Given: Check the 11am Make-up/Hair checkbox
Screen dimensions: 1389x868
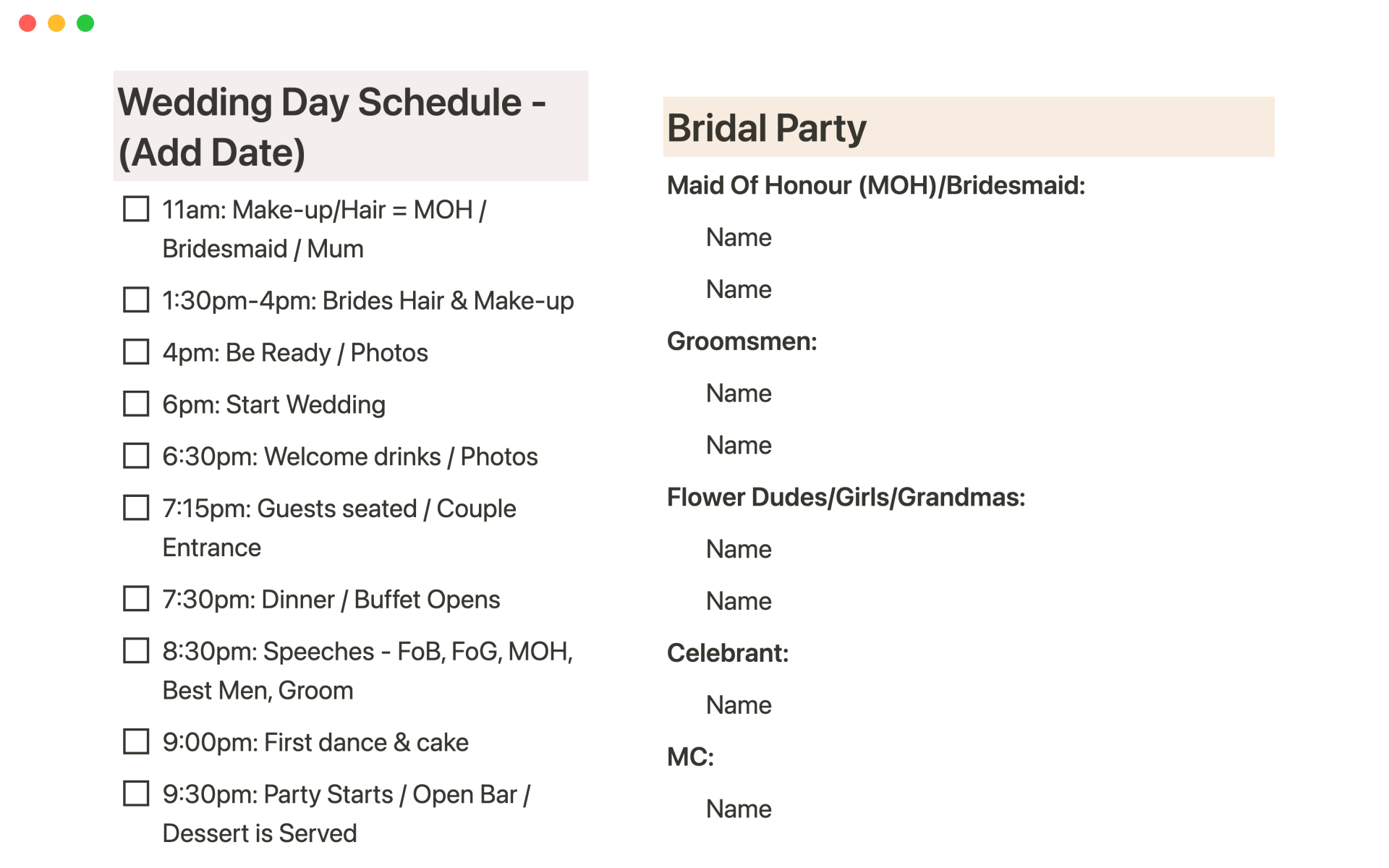Looking at the screenshot, I should tap(136, 210).
